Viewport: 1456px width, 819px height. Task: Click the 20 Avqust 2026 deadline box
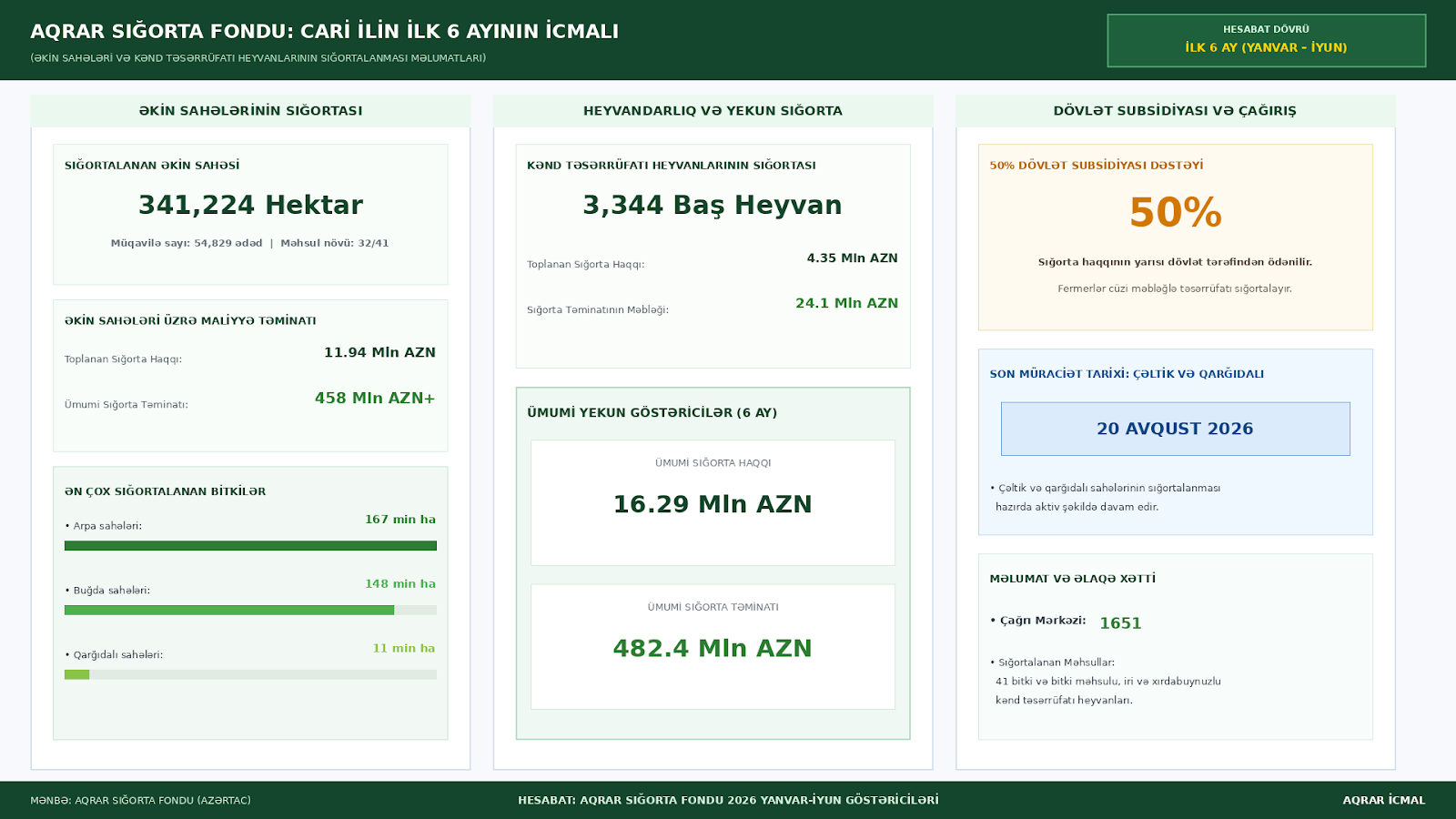pos(1175,429)
